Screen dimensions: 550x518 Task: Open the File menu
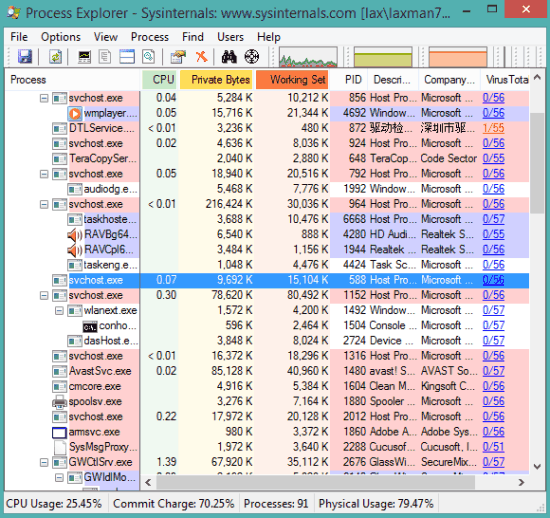click(19, 37)
